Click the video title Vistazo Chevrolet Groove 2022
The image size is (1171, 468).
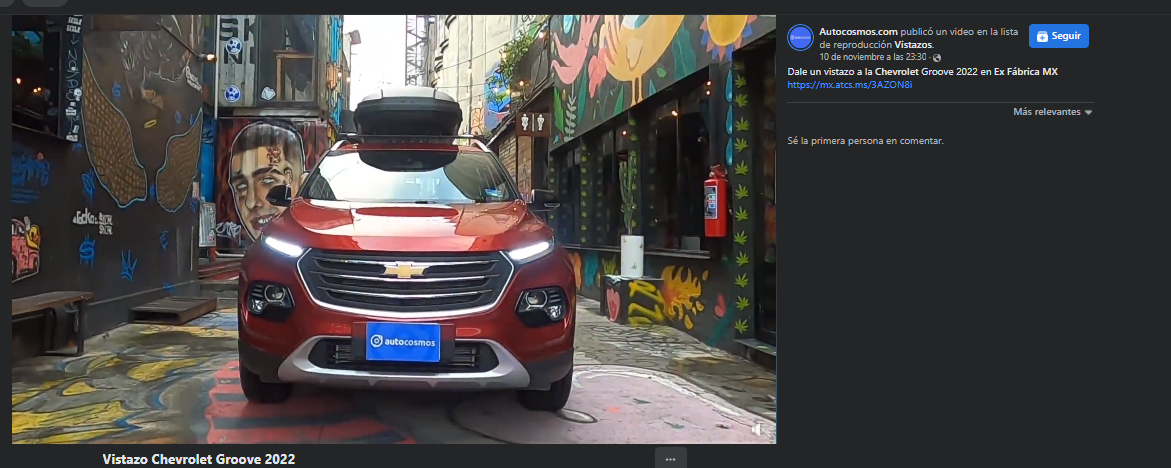click(199, 459)
